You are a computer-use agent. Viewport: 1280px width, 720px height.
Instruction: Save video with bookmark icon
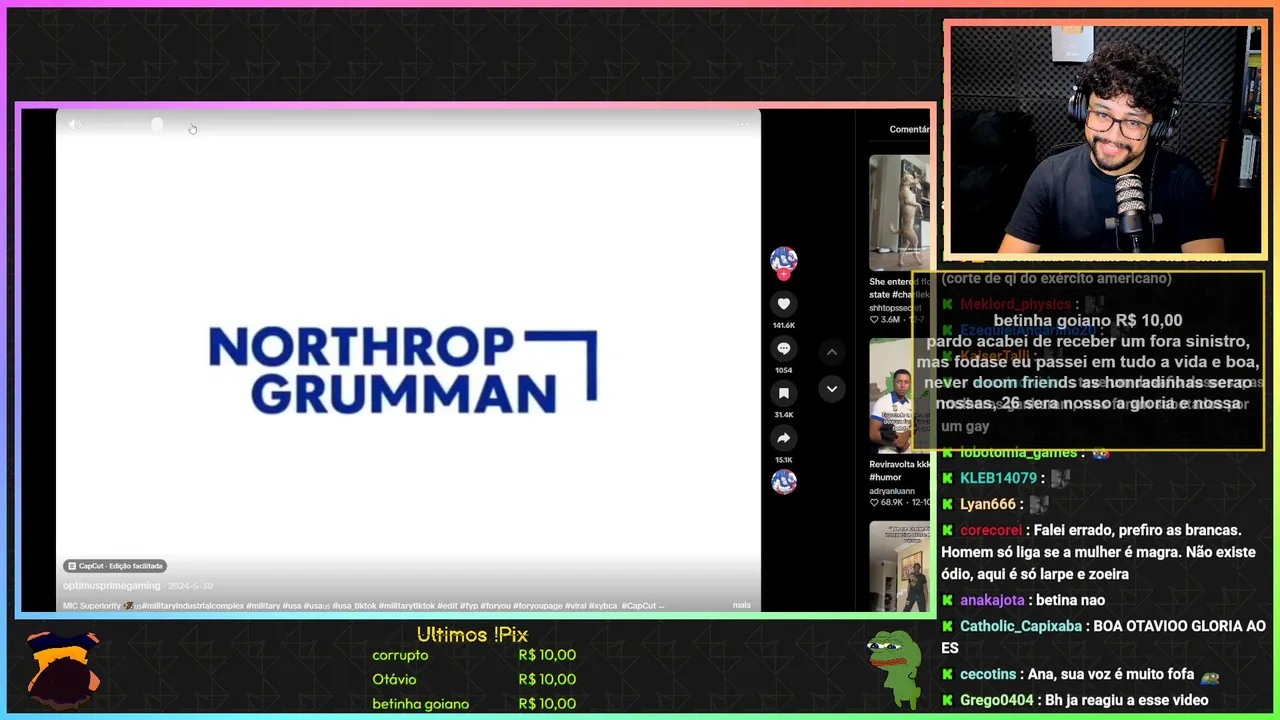click(x=784, y=393)
